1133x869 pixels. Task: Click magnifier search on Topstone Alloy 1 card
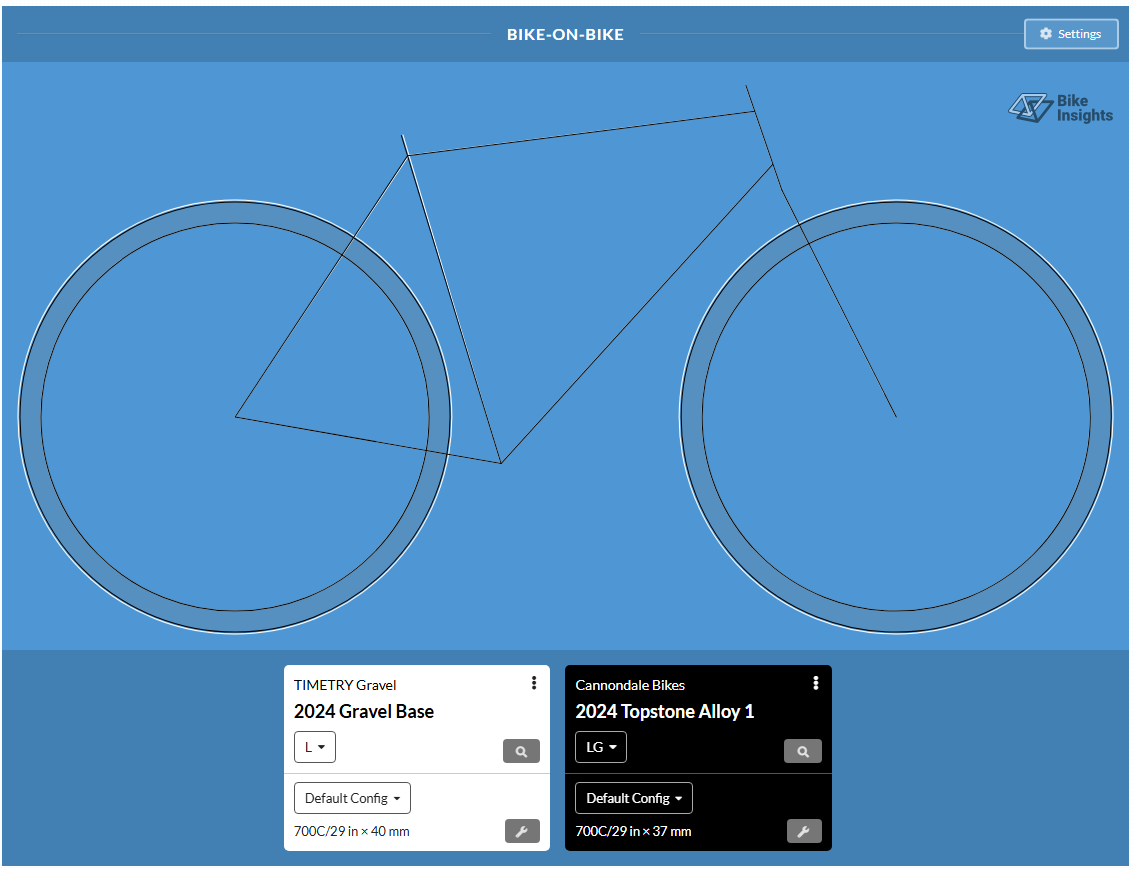tap(803, 751)
